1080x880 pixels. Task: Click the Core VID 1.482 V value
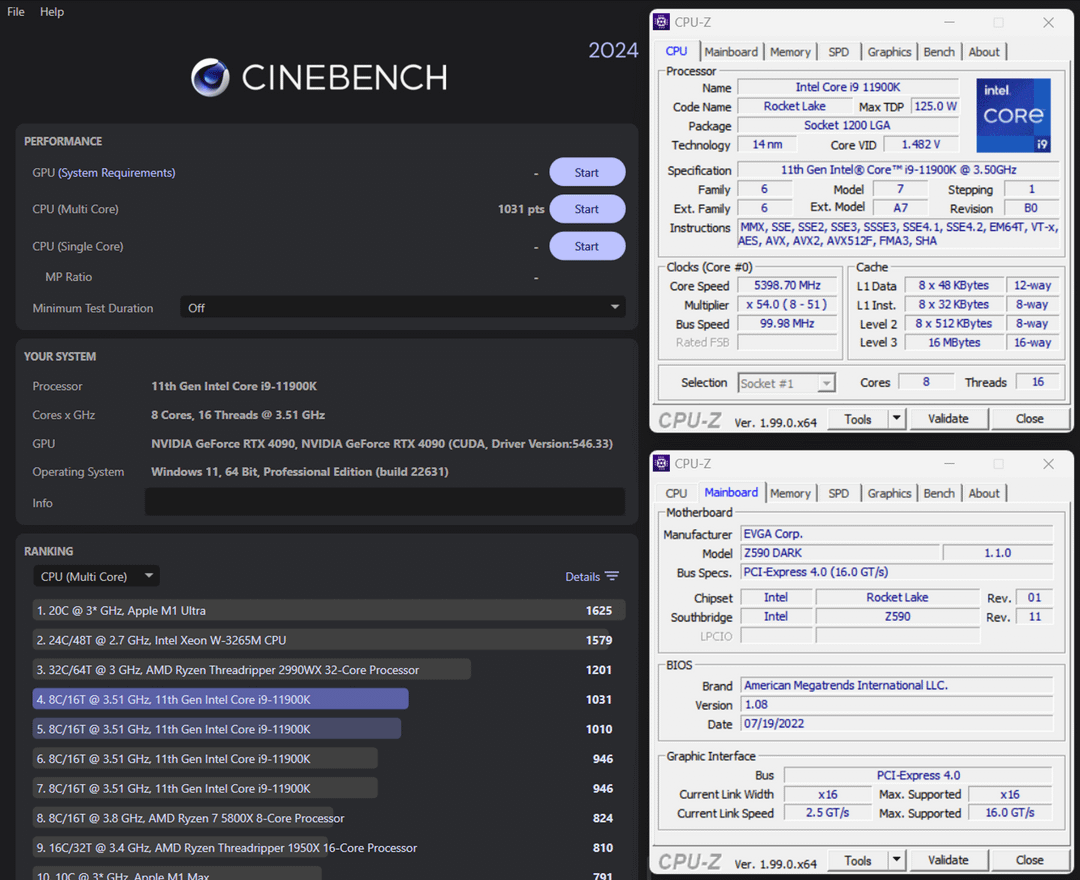921,145
